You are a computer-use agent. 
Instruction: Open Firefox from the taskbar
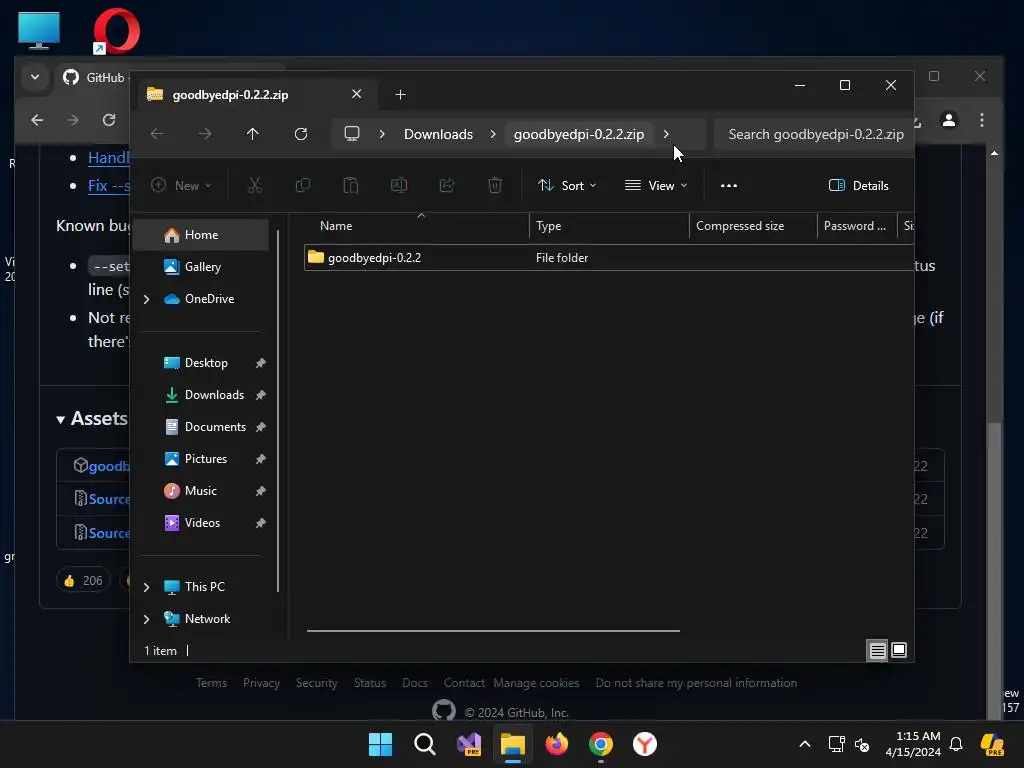pos(557,744)
